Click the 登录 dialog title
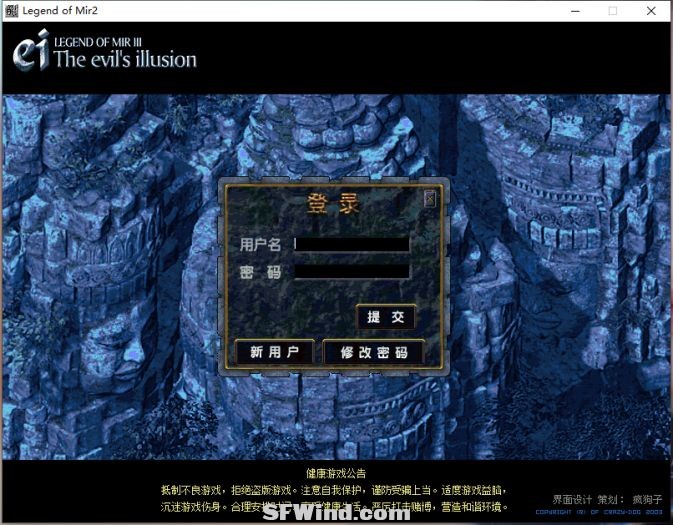 (333, 203)
